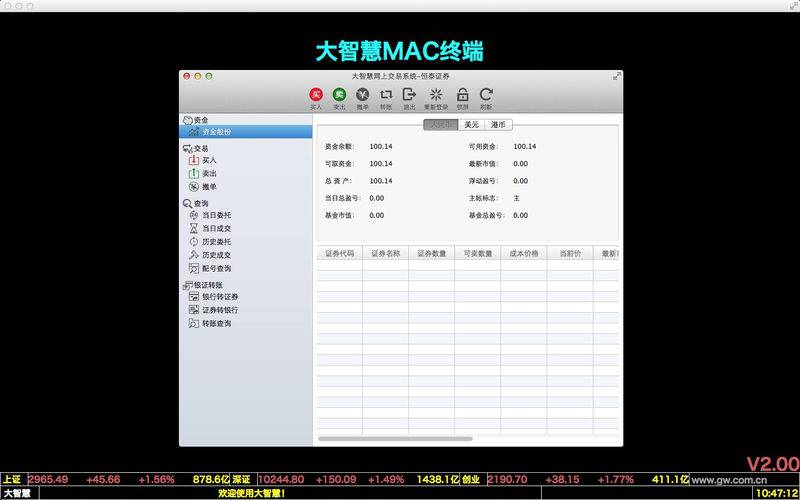
Task: Switch currency to the 港币 segment
Action: (498, 124)
